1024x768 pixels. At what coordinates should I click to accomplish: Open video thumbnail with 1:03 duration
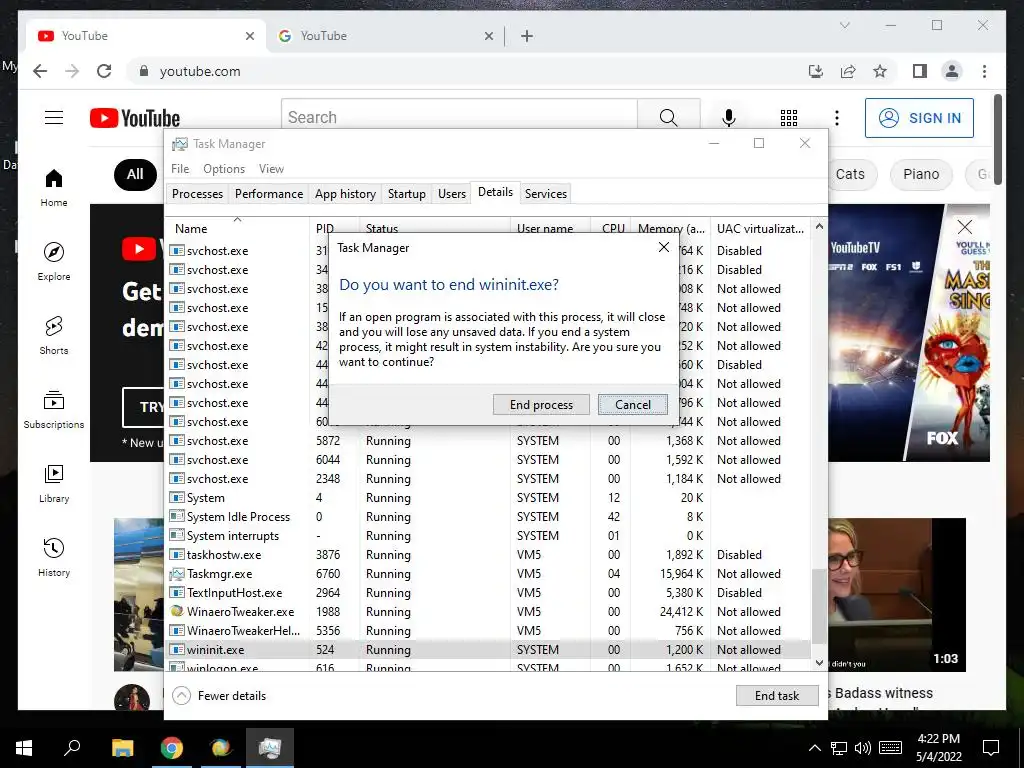click(897, 594)
